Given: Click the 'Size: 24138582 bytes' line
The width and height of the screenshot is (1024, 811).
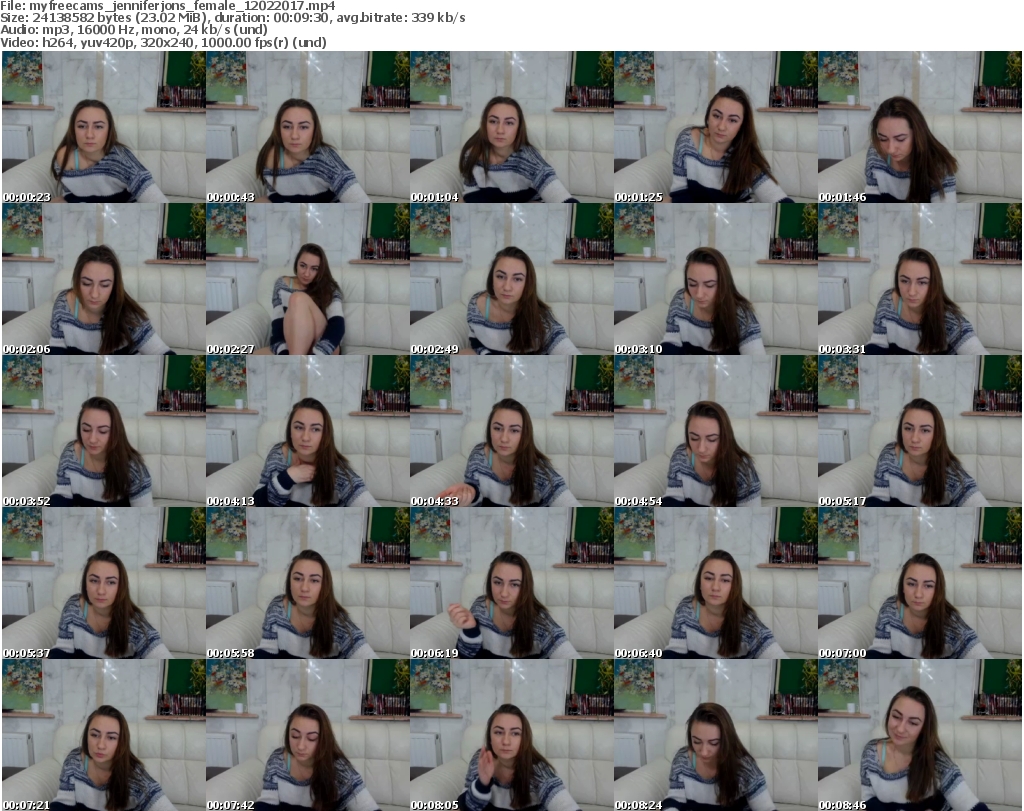Looking at the screenshot, I should pyautogui.click(x=232, y=18).
